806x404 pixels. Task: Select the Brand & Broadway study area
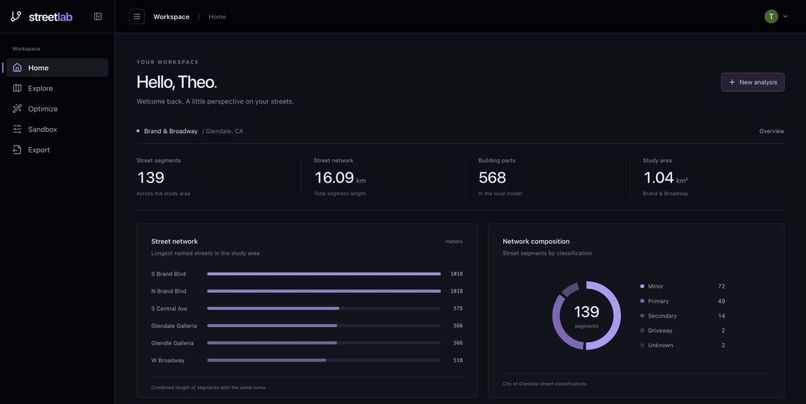(170, 131)
